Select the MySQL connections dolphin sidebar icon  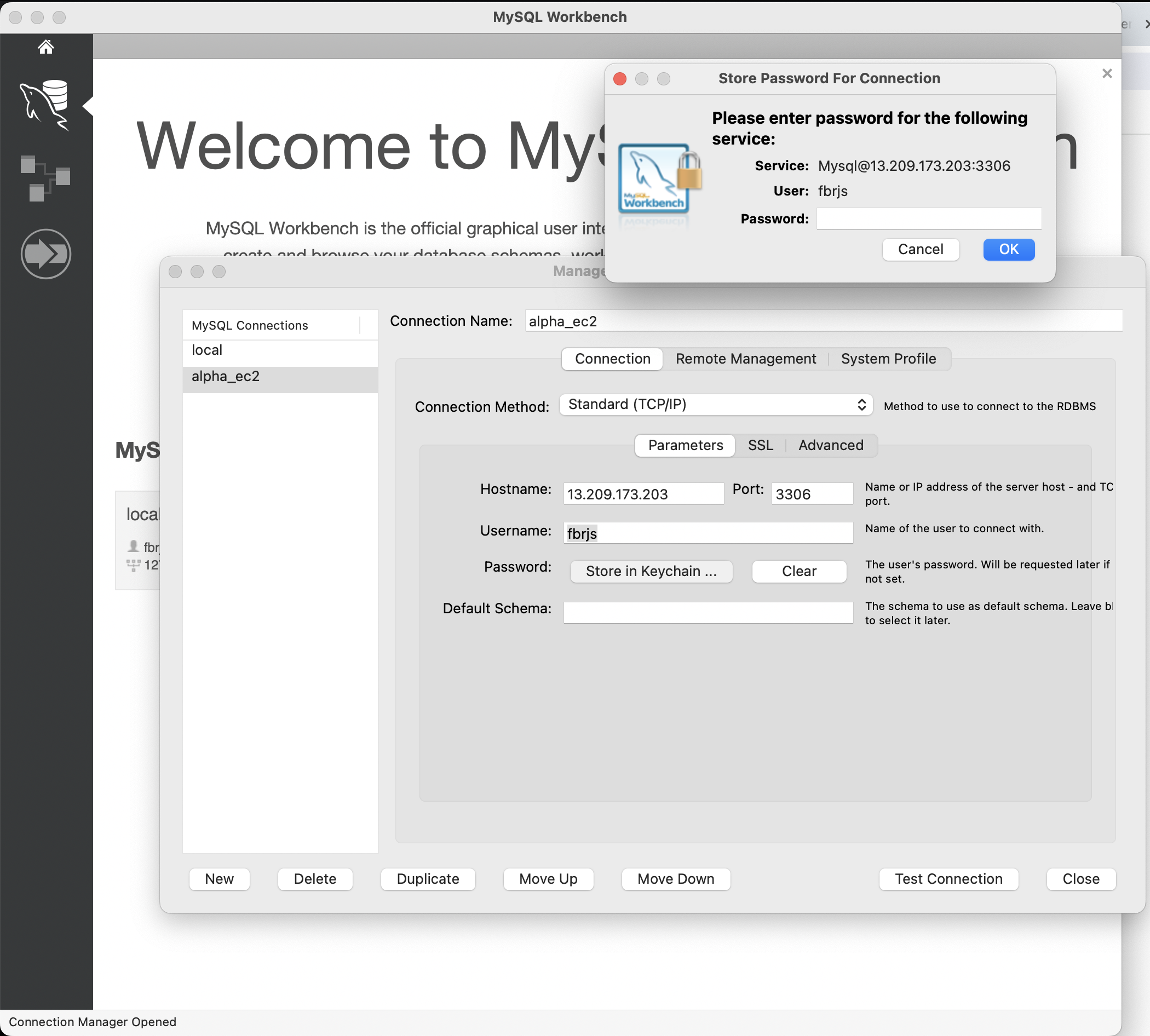pyautogui.click(x=44, y=105)
